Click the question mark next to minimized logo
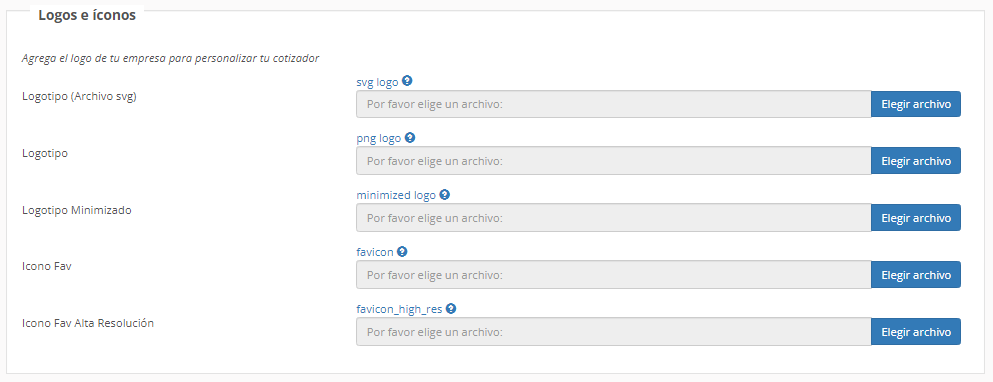The width and height of the screenshot is (993, 382). (445, 194)
